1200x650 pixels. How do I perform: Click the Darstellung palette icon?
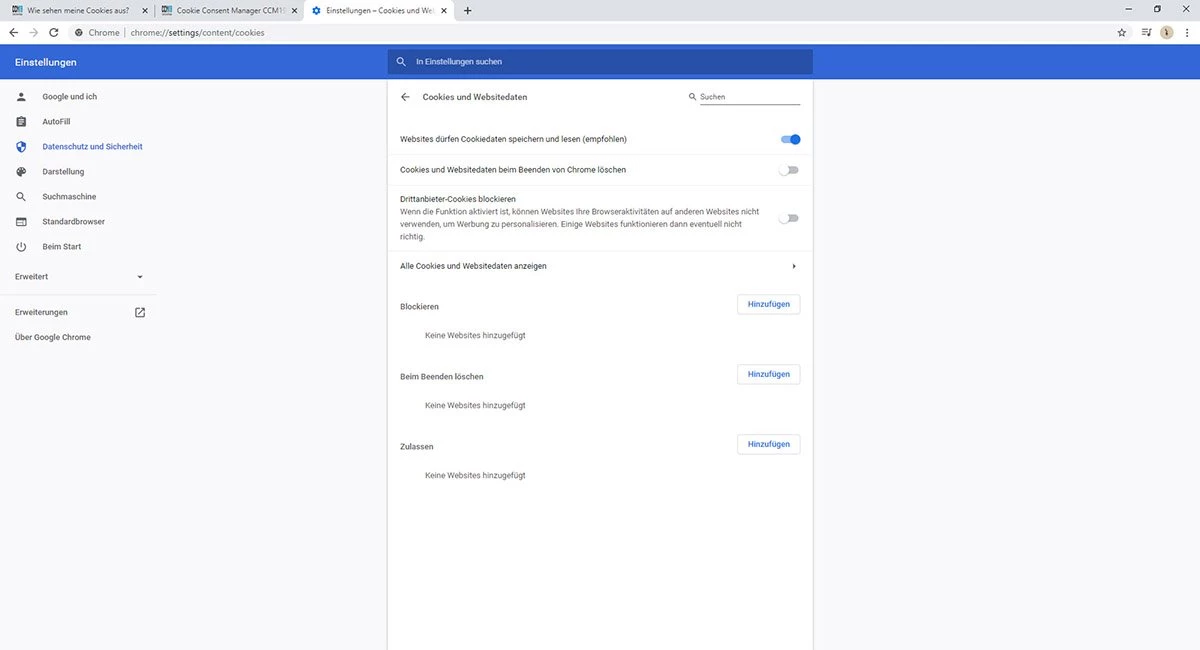click(x=21, y=172)
